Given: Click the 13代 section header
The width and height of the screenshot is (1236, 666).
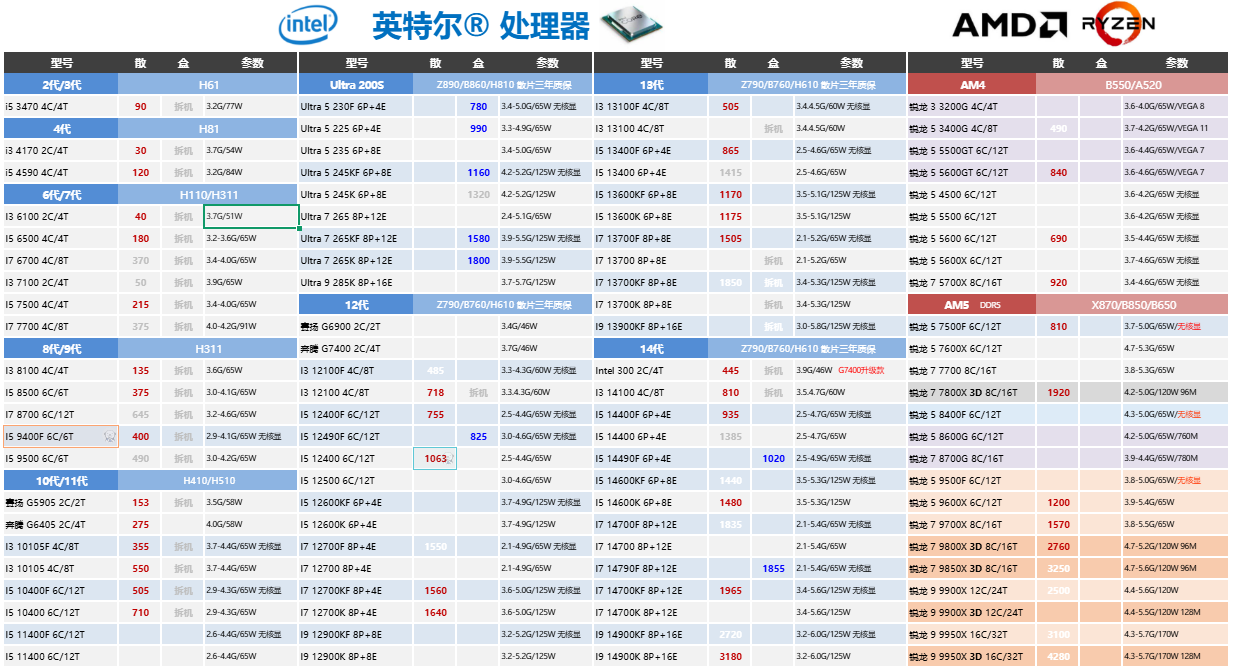Looking at the screenshot, I should click(651, 84).
